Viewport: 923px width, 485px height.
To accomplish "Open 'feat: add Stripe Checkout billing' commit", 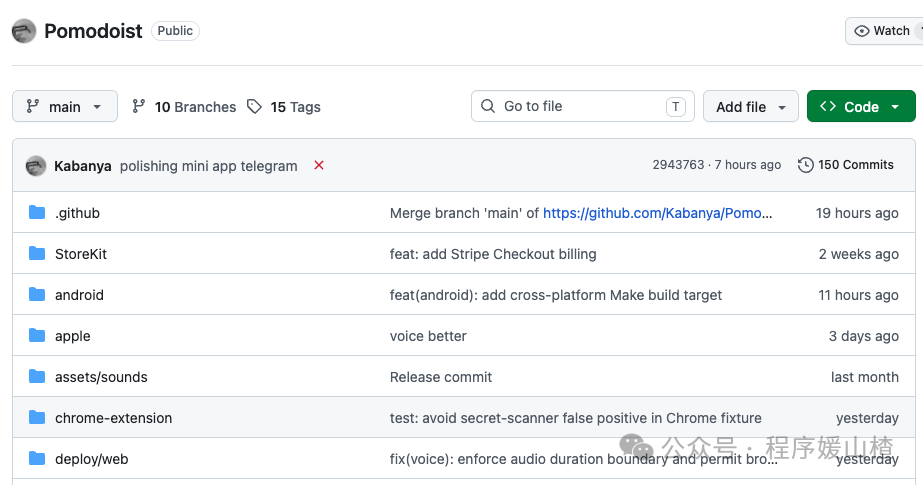I will [x=493, y=254].
